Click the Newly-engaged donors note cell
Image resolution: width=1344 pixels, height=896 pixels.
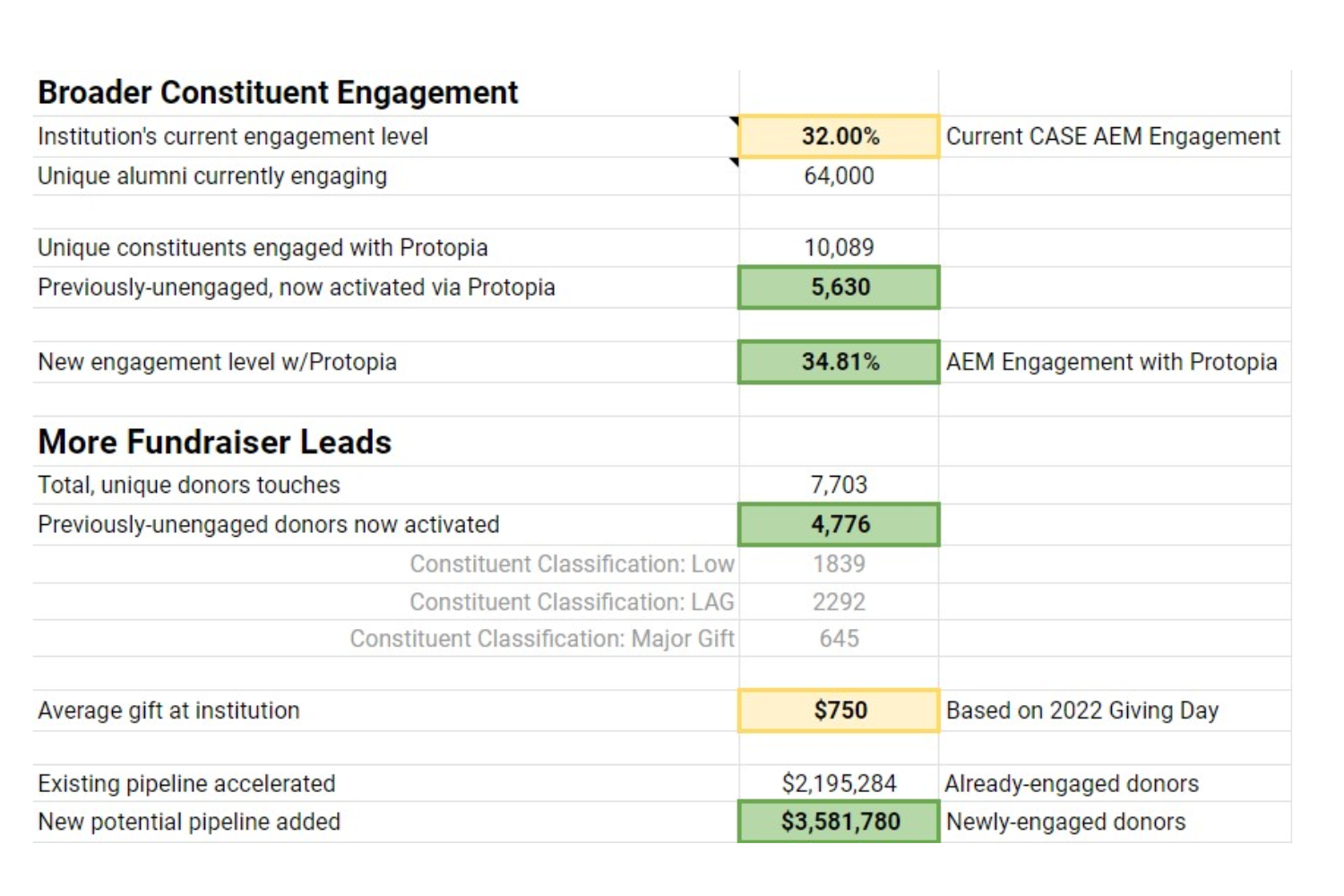pos(1065,822)
